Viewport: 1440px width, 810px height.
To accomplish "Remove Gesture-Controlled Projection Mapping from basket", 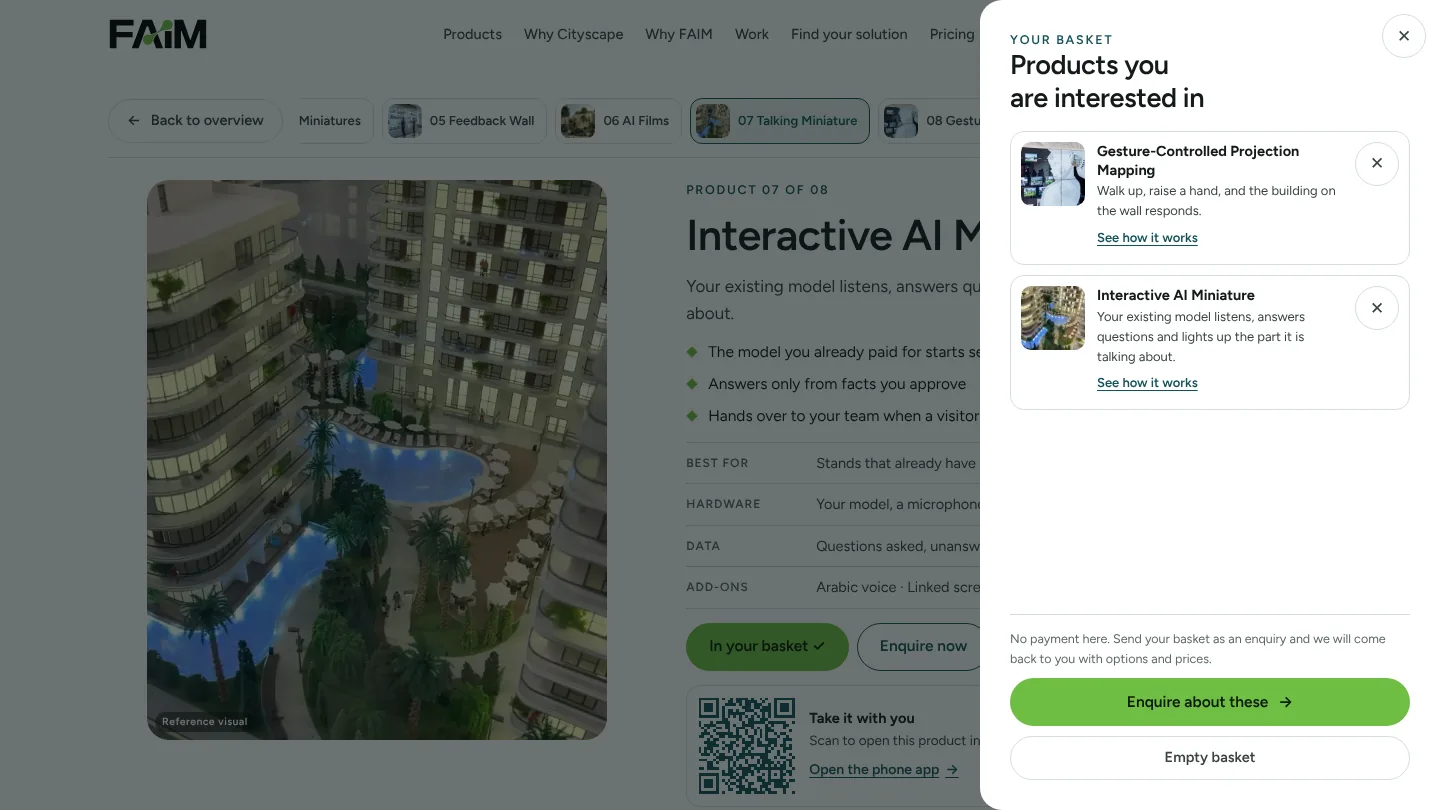I will 1376,164.
